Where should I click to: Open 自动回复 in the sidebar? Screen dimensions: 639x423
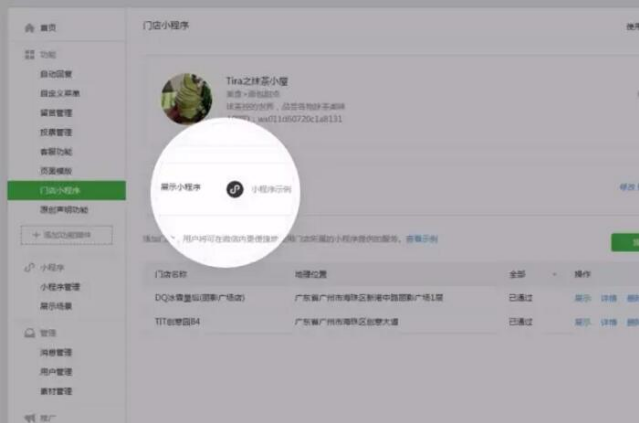[x=56, y=74]
